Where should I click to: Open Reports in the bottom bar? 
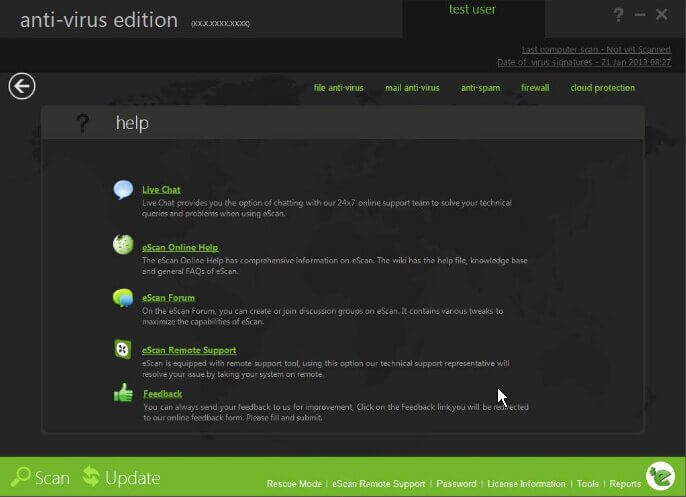(x=625, y=483)
